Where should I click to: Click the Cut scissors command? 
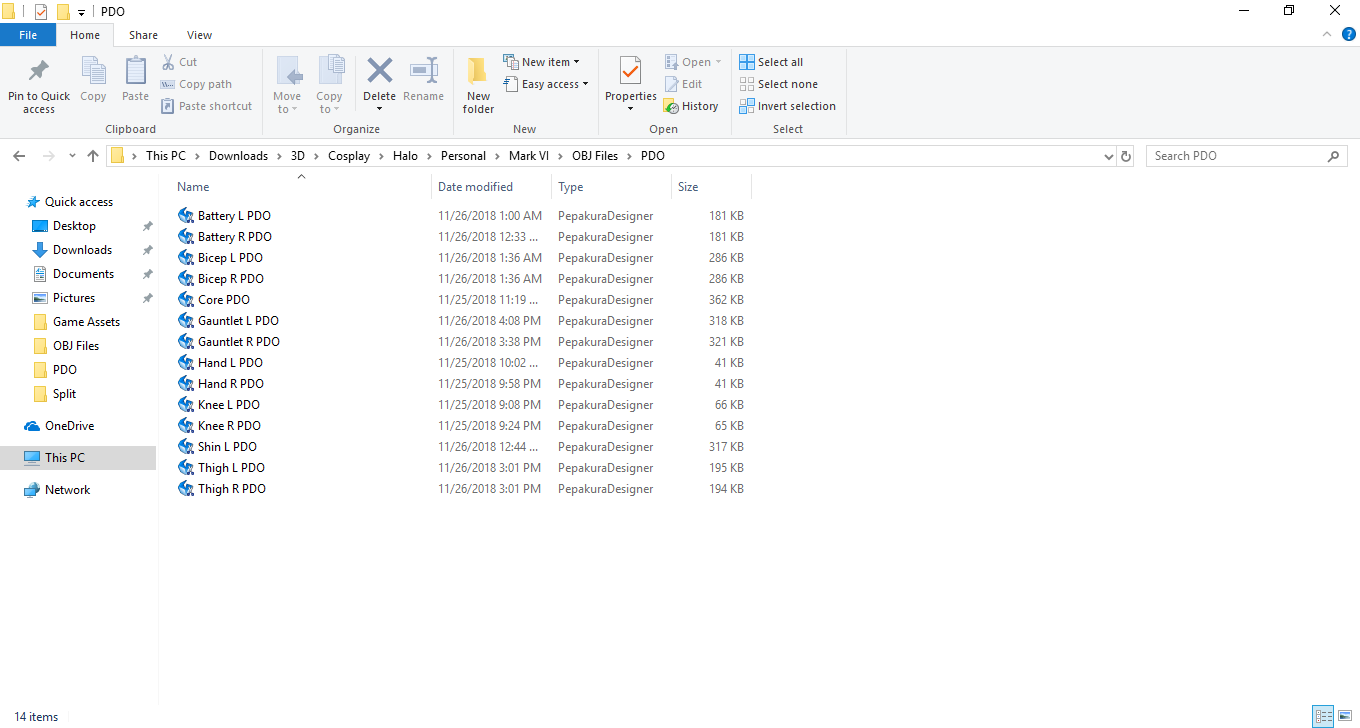tap(179, 62)
